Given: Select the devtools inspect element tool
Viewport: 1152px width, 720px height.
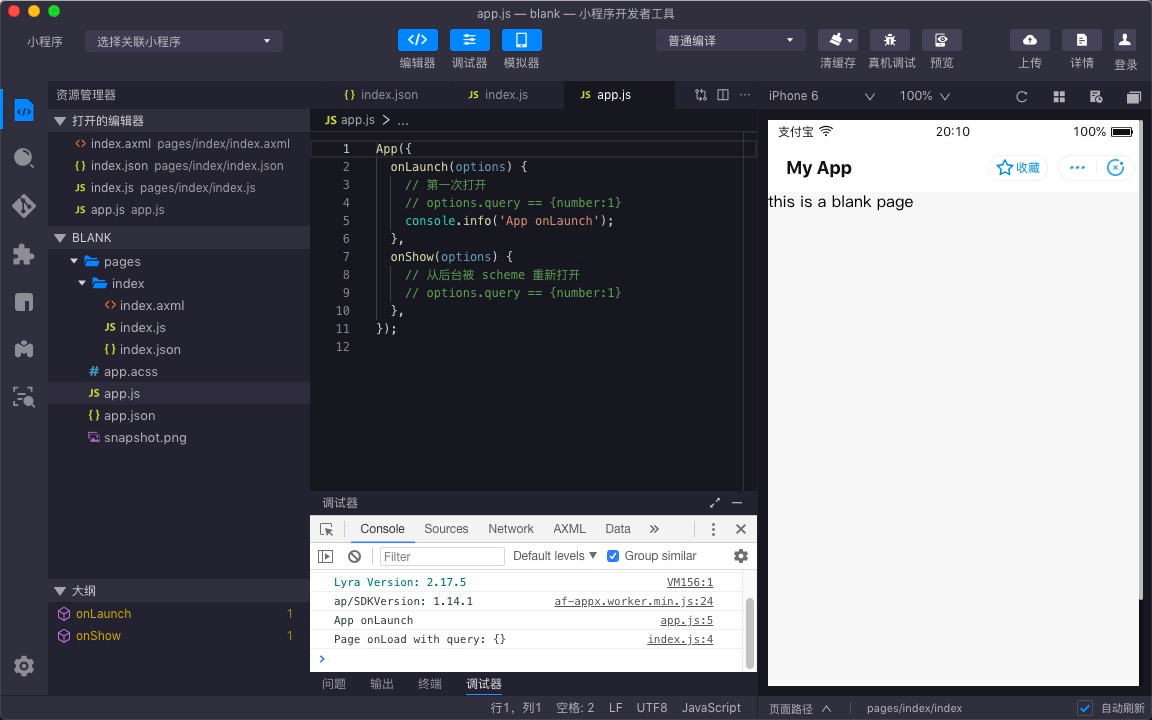Looking at the screenshot, I should coord(326,529).
